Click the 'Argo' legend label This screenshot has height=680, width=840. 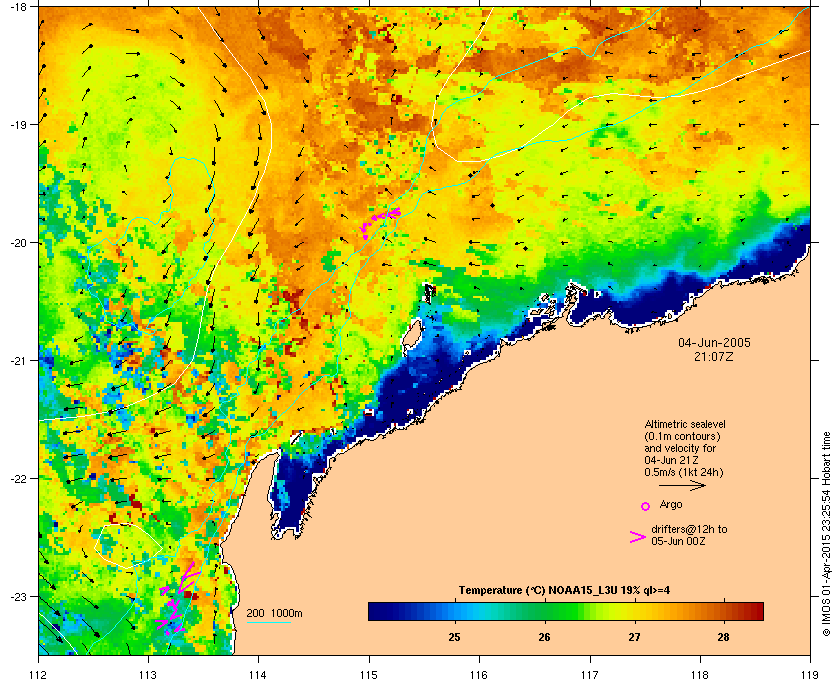tap(671, 504)
